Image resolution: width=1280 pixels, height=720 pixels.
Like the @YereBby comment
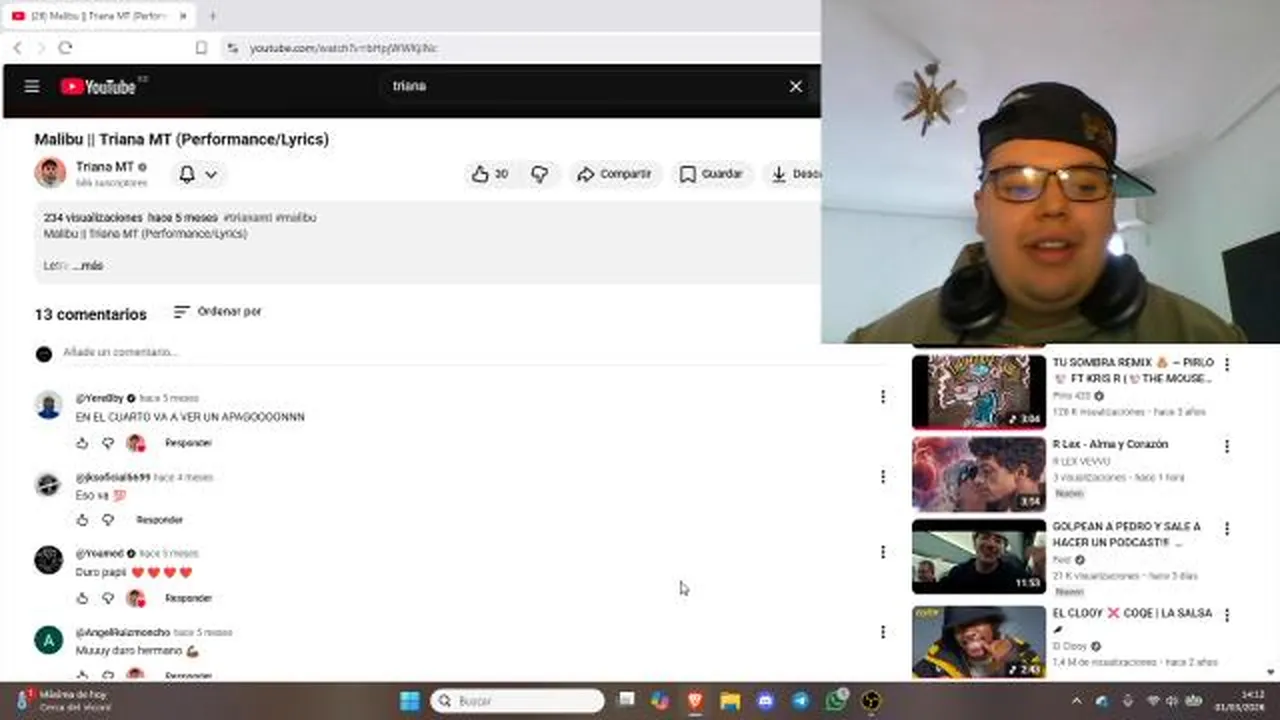pyautogui.click(x=82, y=443)
